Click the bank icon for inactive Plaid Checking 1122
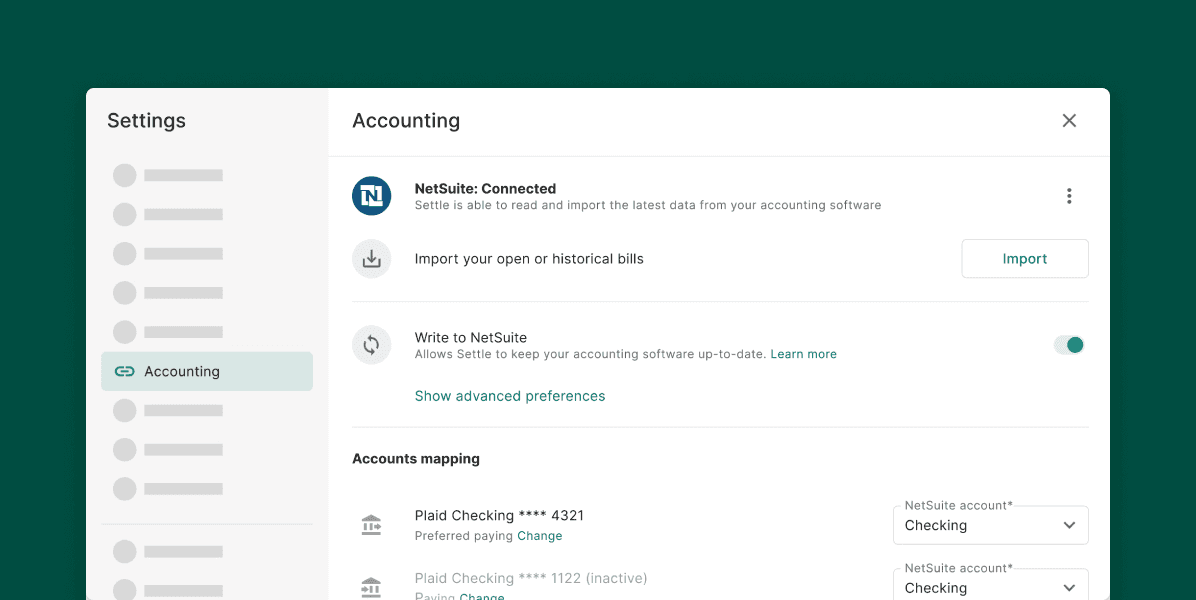Image resolution: width=1196 pixels, height=600 pixels. (x=371, y=586)
